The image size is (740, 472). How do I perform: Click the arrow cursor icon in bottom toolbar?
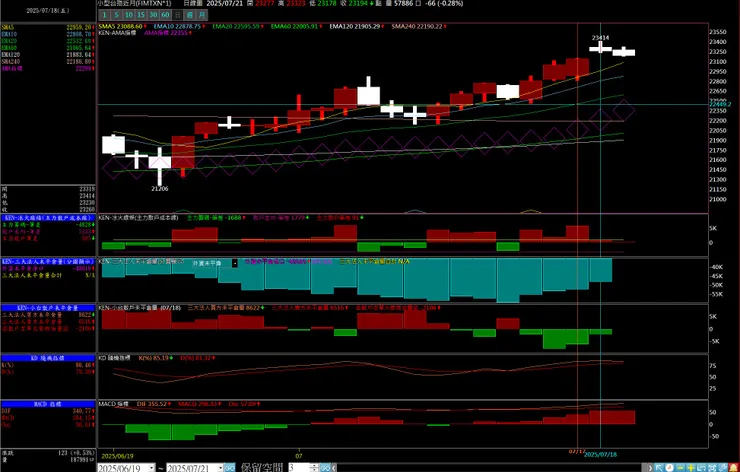659,468
